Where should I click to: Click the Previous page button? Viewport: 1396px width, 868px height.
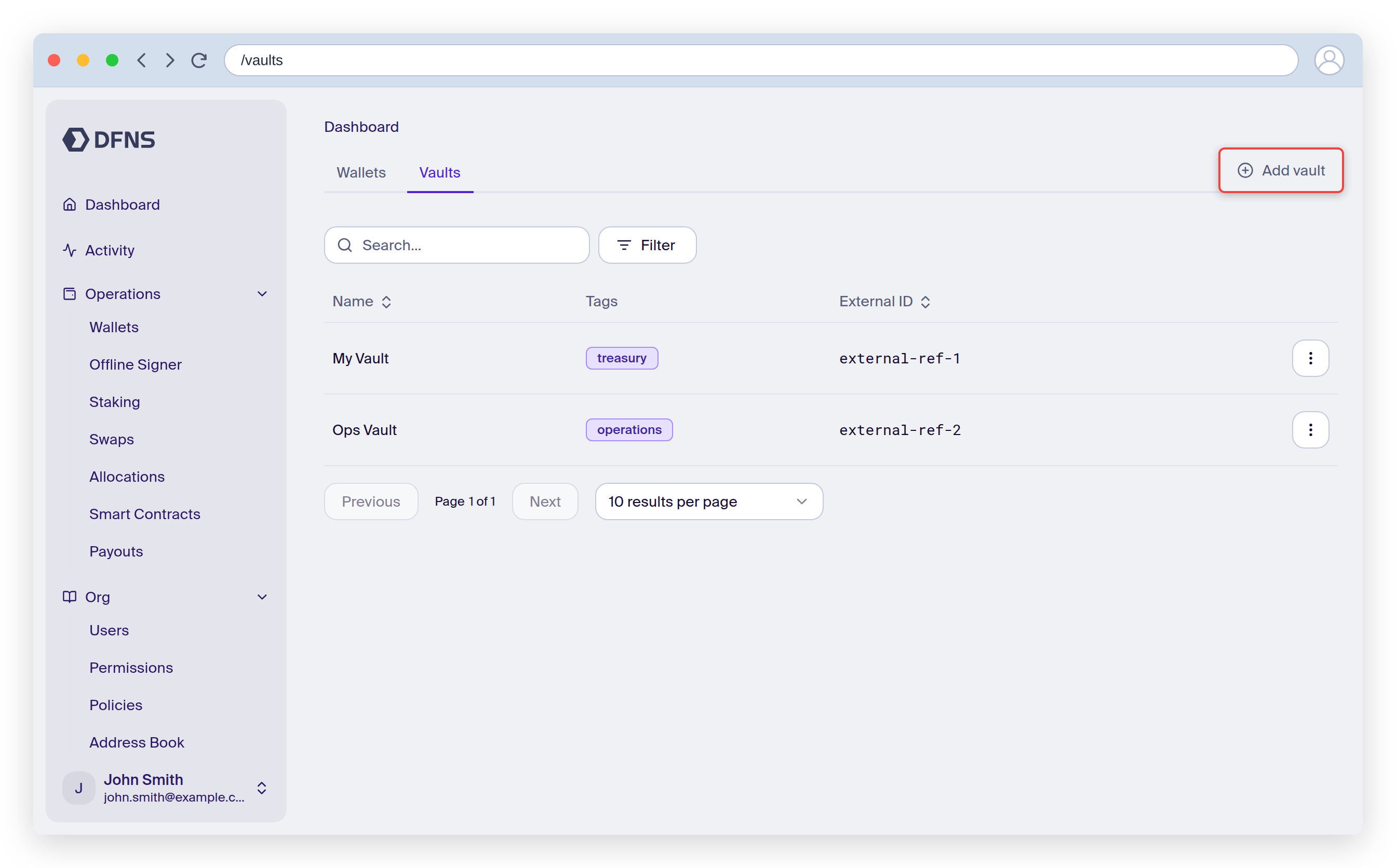tap(371, 501)
